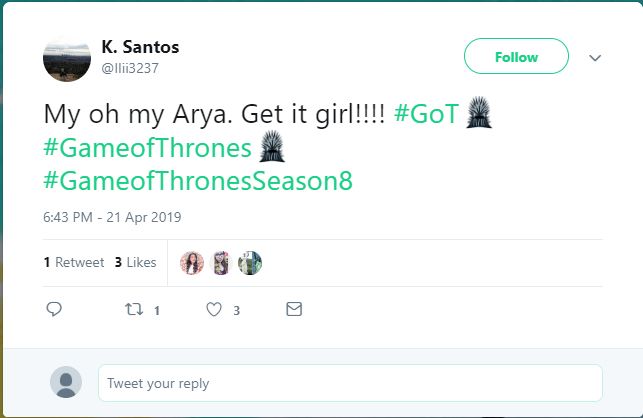643x418 pixels.
Task: Click the third liker's avatar
Action: [x=250, y=262]
